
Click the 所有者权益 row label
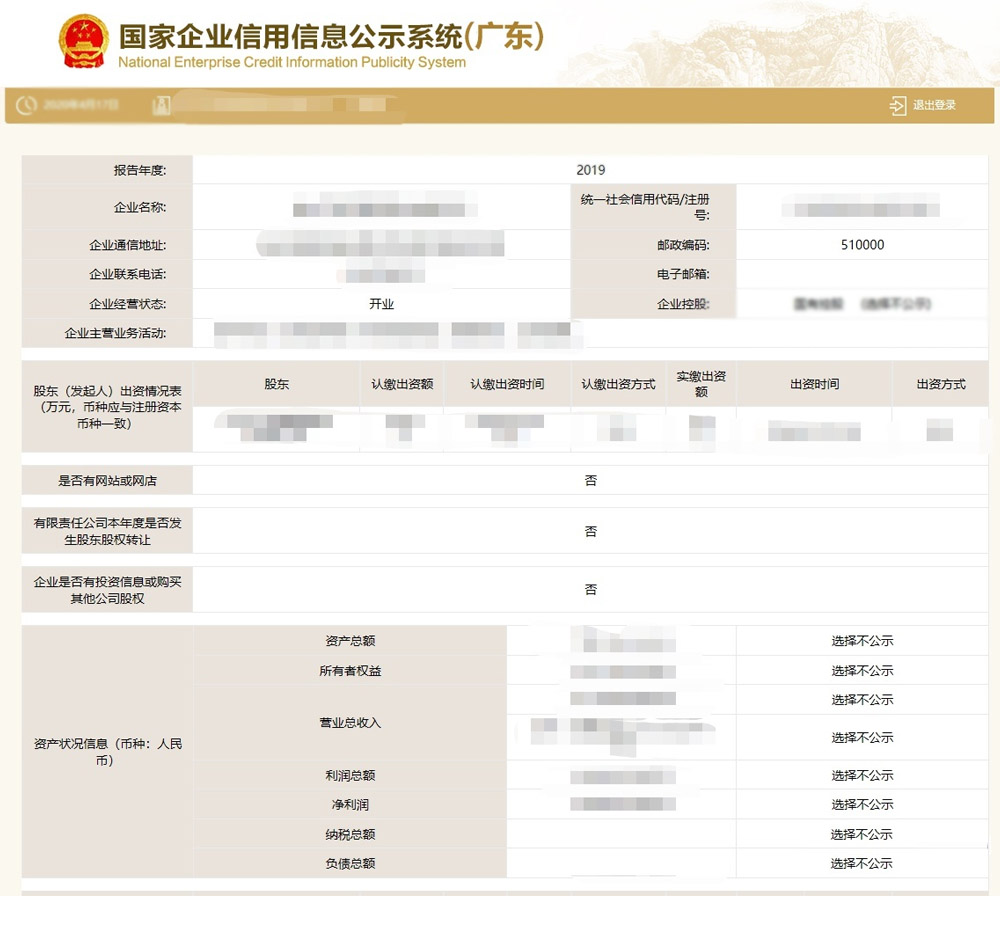(350, 671)
